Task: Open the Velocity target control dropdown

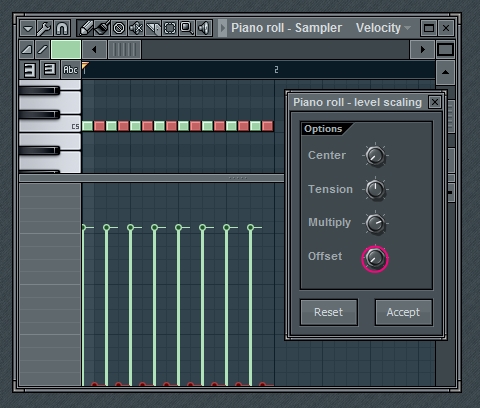Action: point(383,28)
